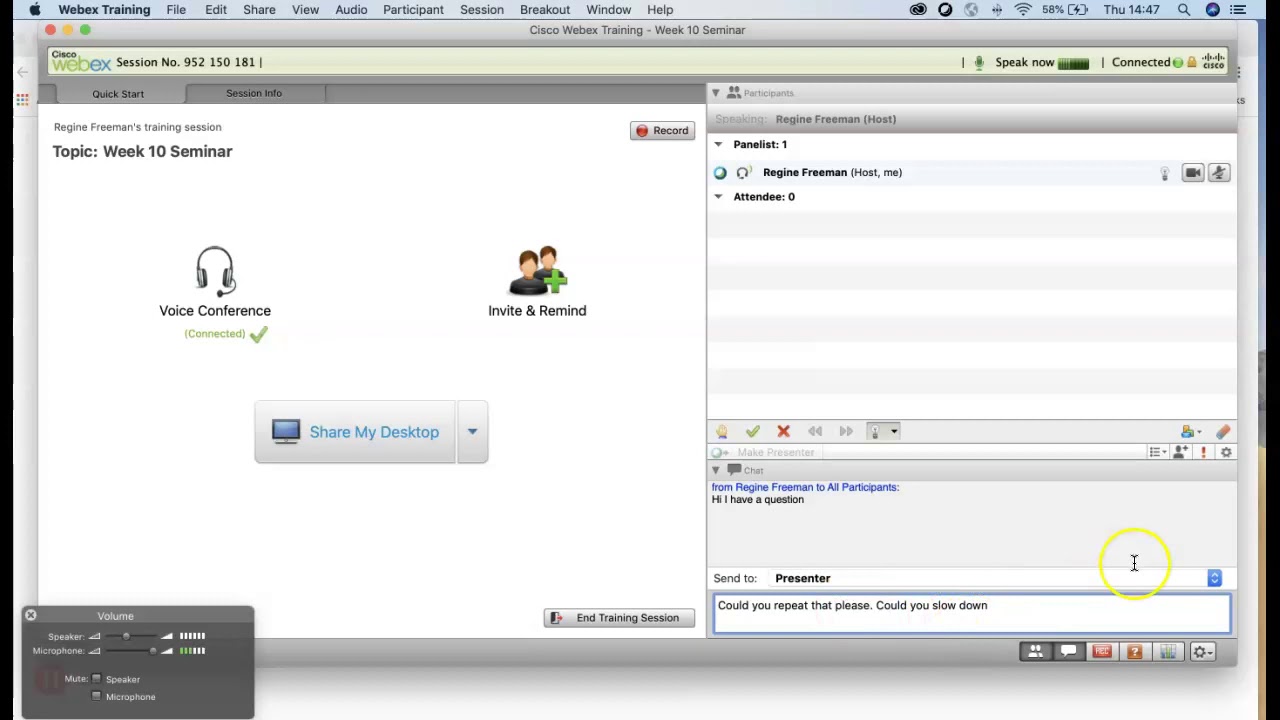The height and width of the screenshot is (720, 1280).
Task: Collapse the Attendee: 0 group
Action: pyautogui.click(x=718, y=197)
